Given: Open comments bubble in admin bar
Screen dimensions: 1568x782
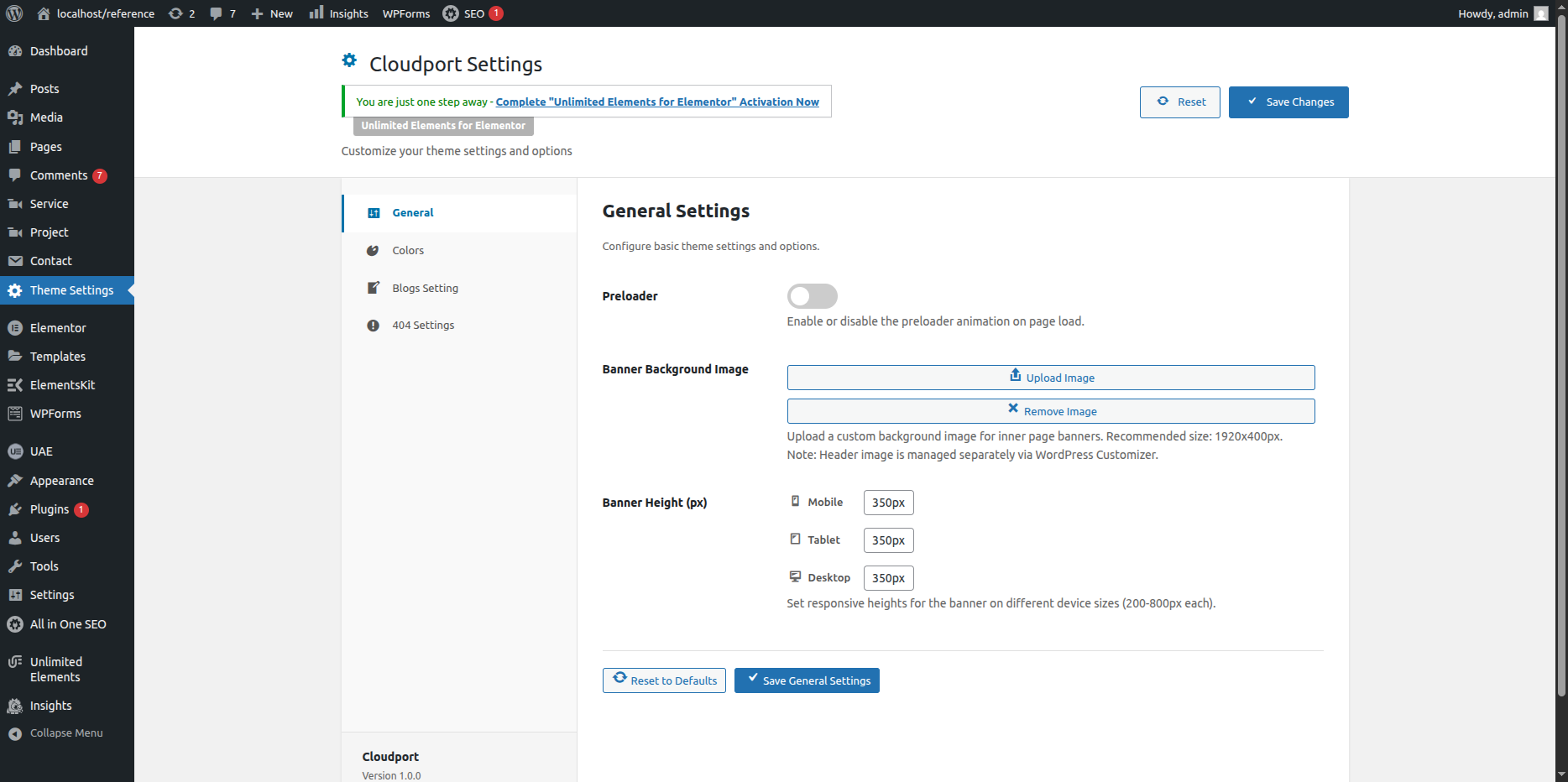Looking at the screenshot, I should click(x=216, y=13).
